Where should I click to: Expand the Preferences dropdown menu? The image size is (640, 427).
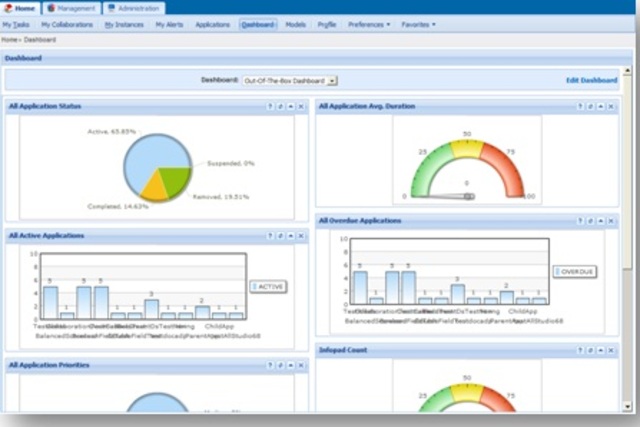coord(369,24)
